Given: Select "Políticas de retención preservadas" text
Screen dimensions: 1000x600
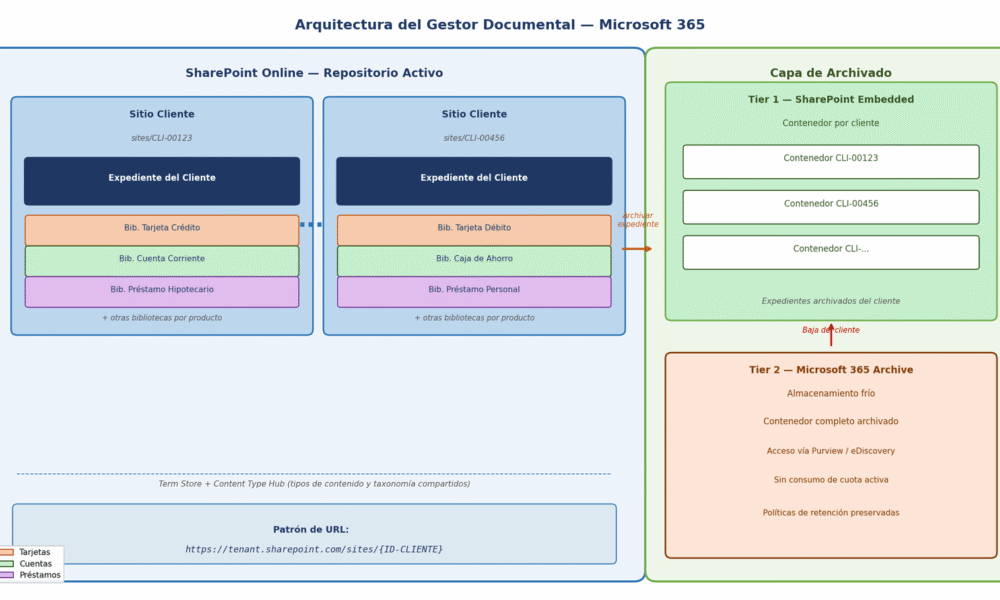Looking at the screenshot, I should tap(830, 513).
